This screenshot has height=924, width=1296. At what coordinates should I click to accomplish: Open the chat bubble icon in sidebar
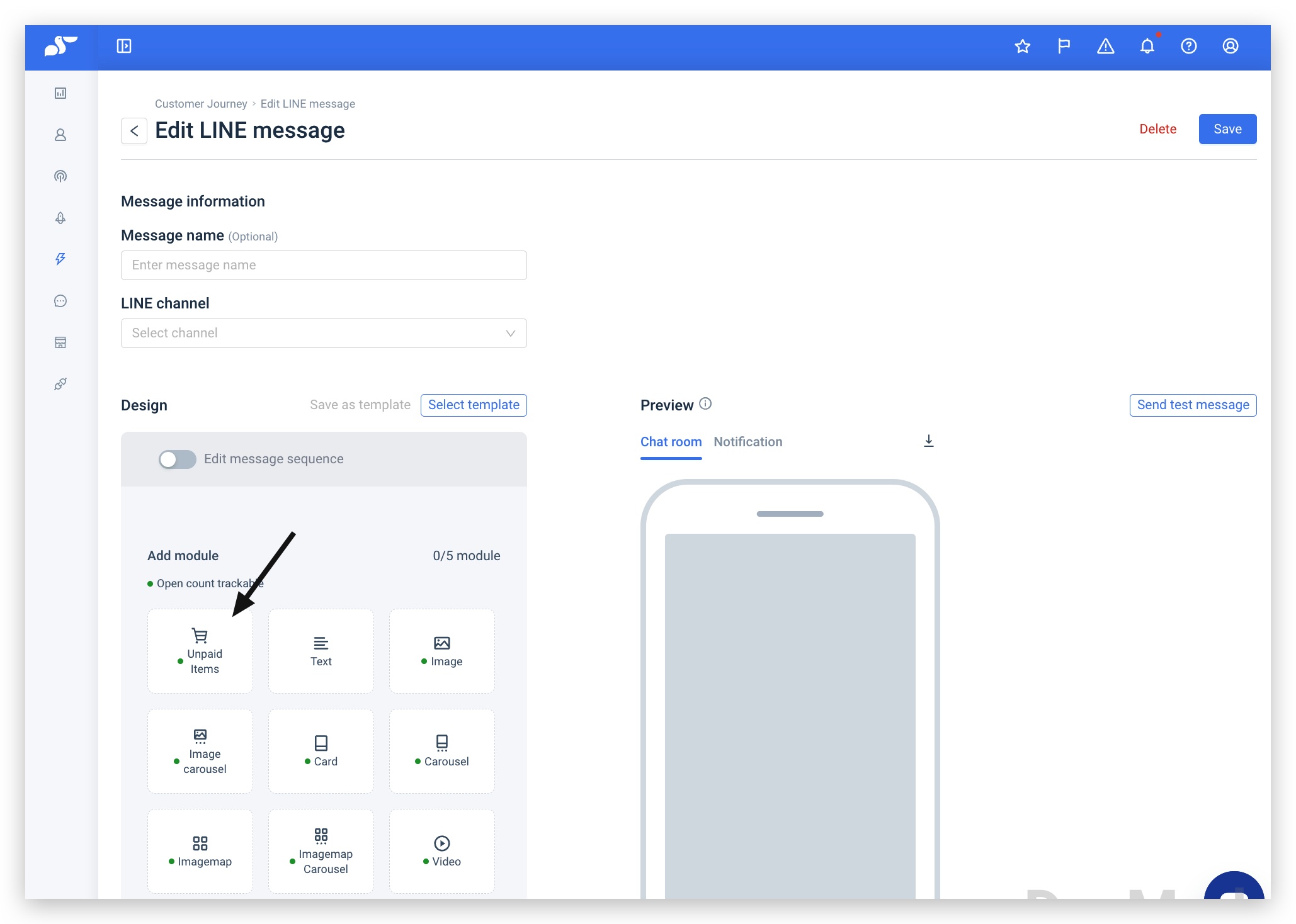tap(60, 301)
